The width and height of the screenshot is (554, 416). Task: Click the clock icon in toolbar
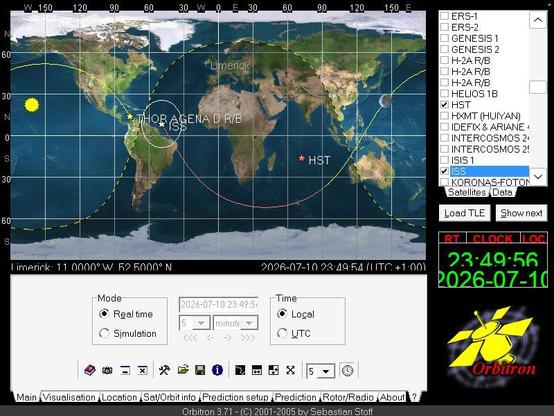348,370
